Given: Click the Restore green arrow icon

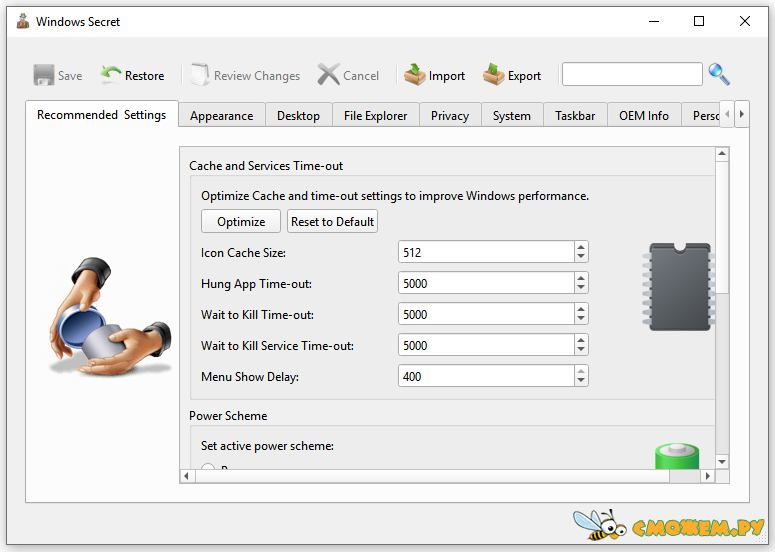Looking at the screenshot, I should (111, 75).
